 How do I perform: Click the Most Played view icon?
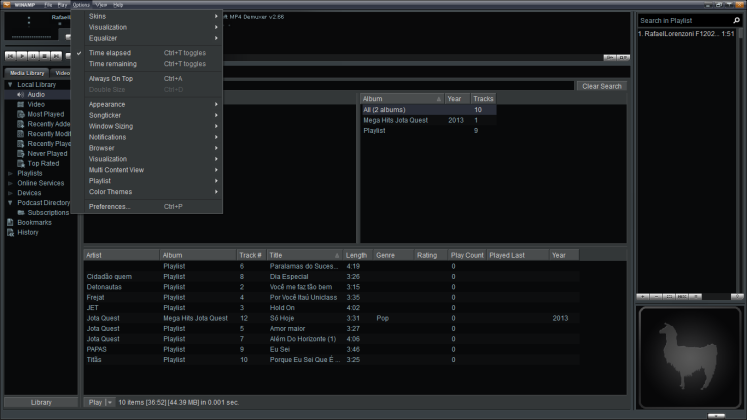(x=20, y=114)
